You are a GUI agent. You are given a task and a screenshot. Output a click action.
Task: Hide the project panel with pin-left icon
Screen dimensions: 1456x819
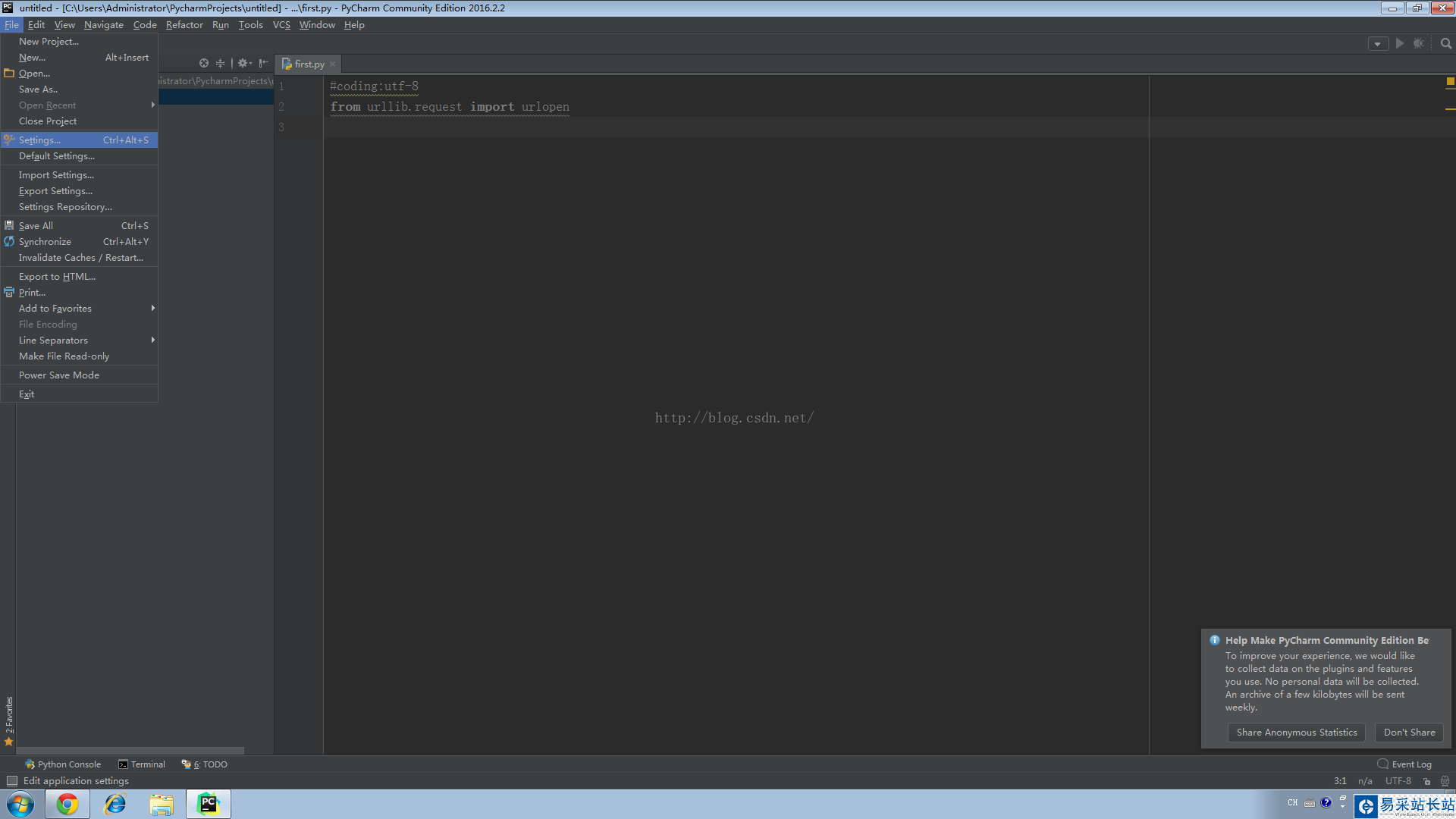263,64
